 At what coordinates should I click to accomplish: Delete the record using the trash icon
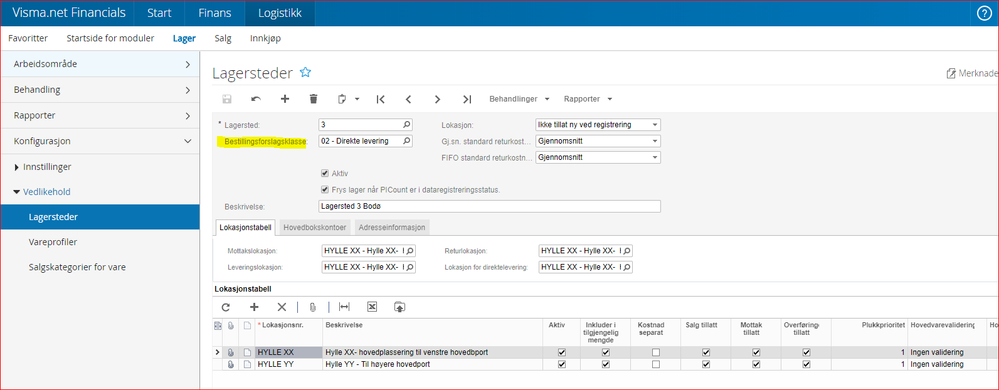click(x=313, y=99)
